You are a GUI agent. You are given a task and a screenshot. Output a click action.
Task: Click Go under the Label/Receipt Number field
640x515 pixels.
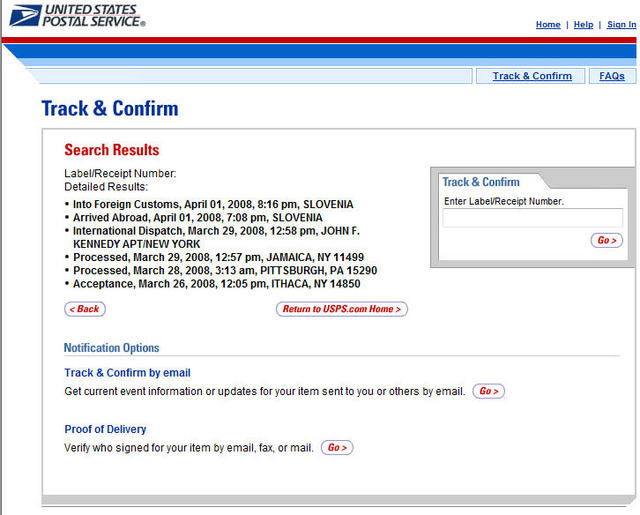607,240
